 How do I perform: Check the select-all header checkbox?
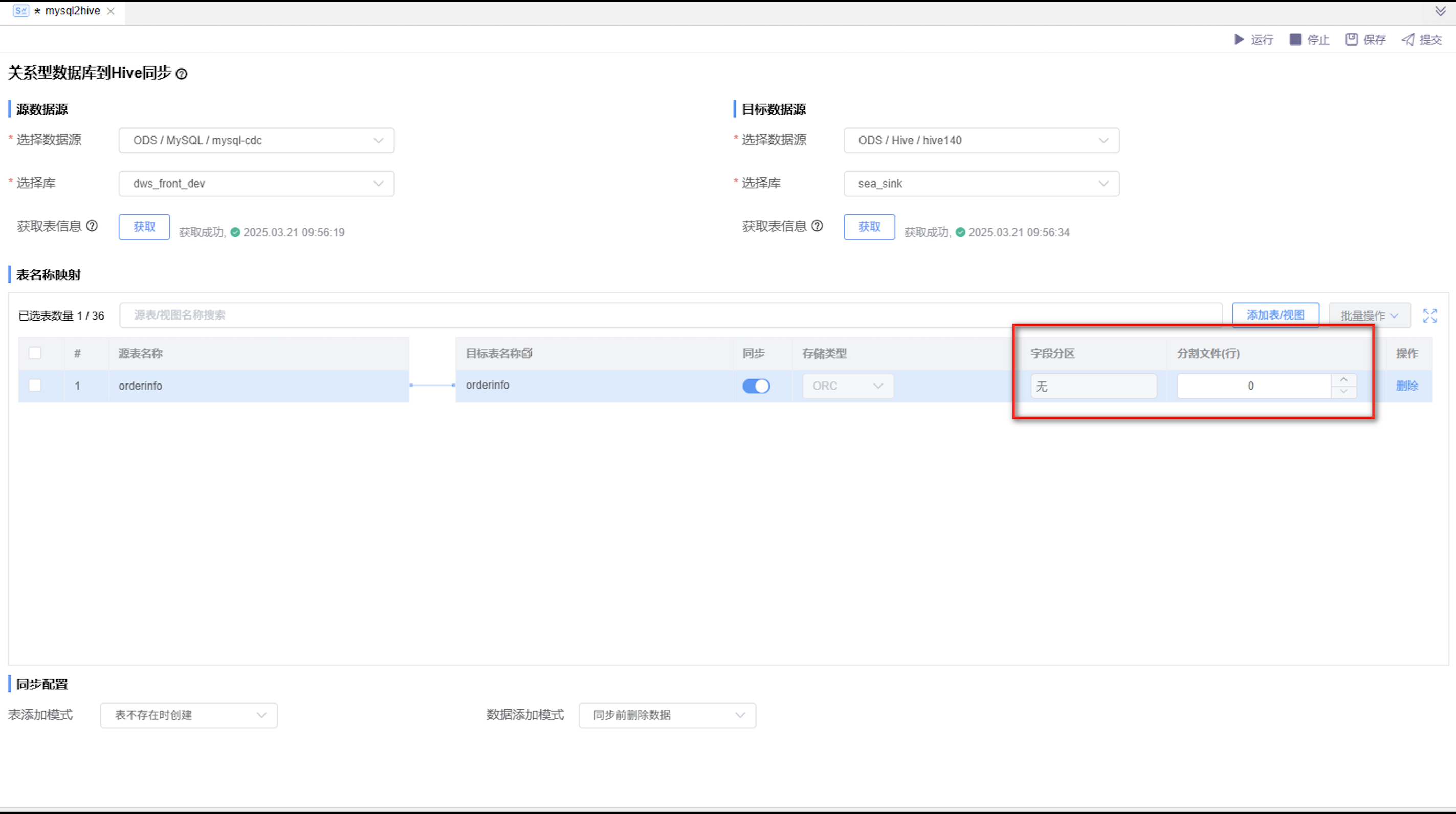click(35, 353)
